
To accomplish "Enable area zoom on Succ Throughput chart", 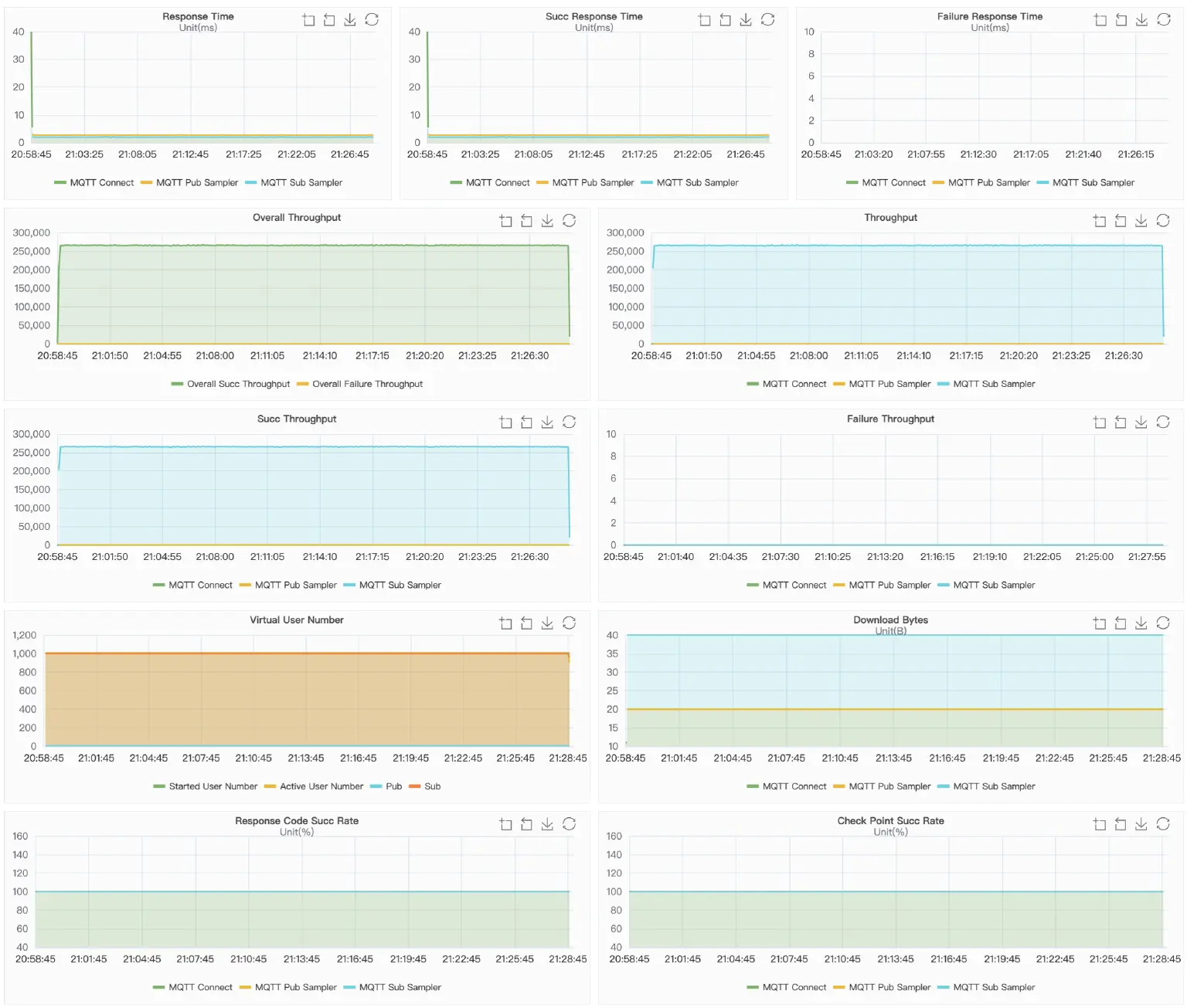I will (505, 423).
